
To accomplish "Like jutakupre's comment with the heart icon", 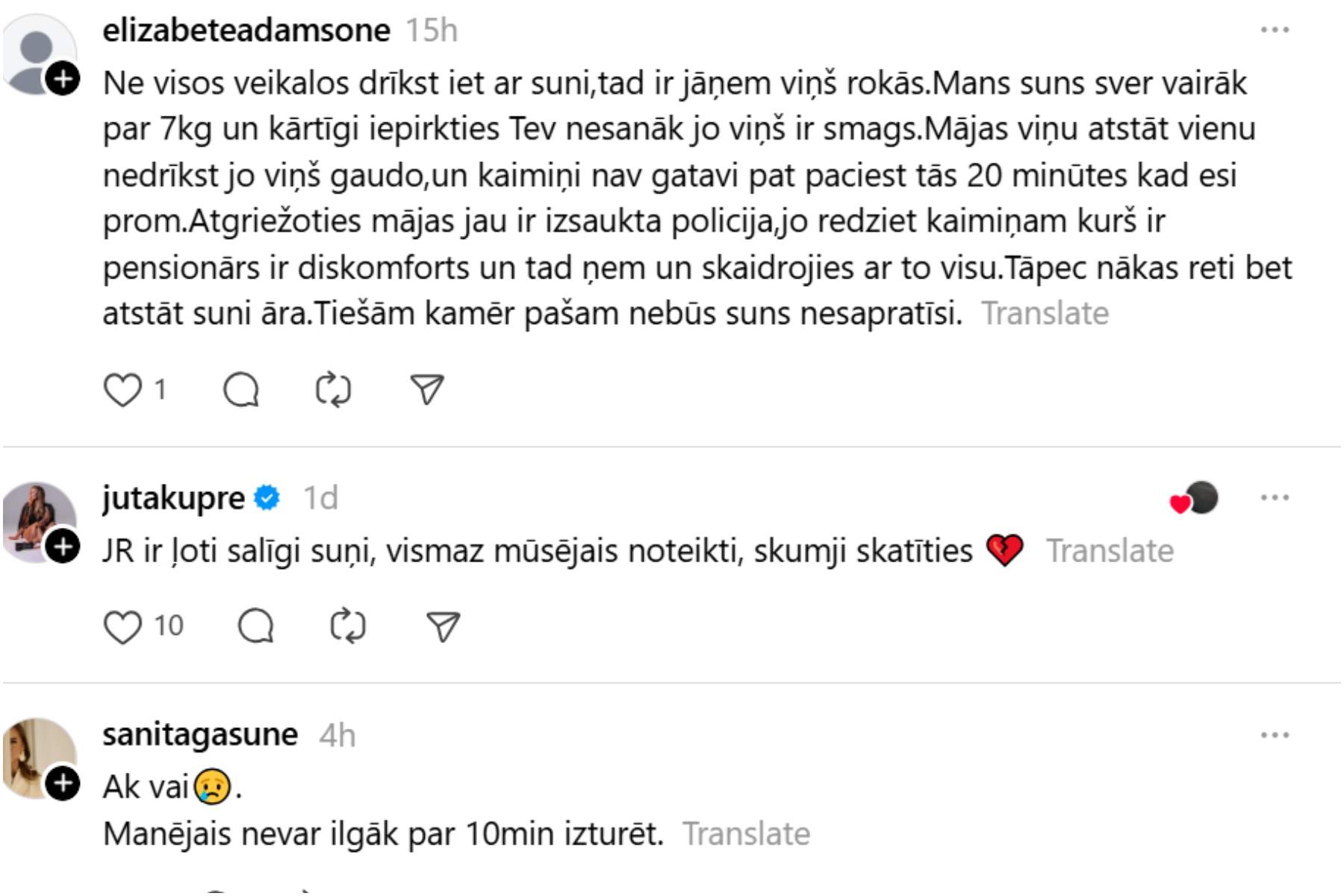I will click(x=122, y=626).
